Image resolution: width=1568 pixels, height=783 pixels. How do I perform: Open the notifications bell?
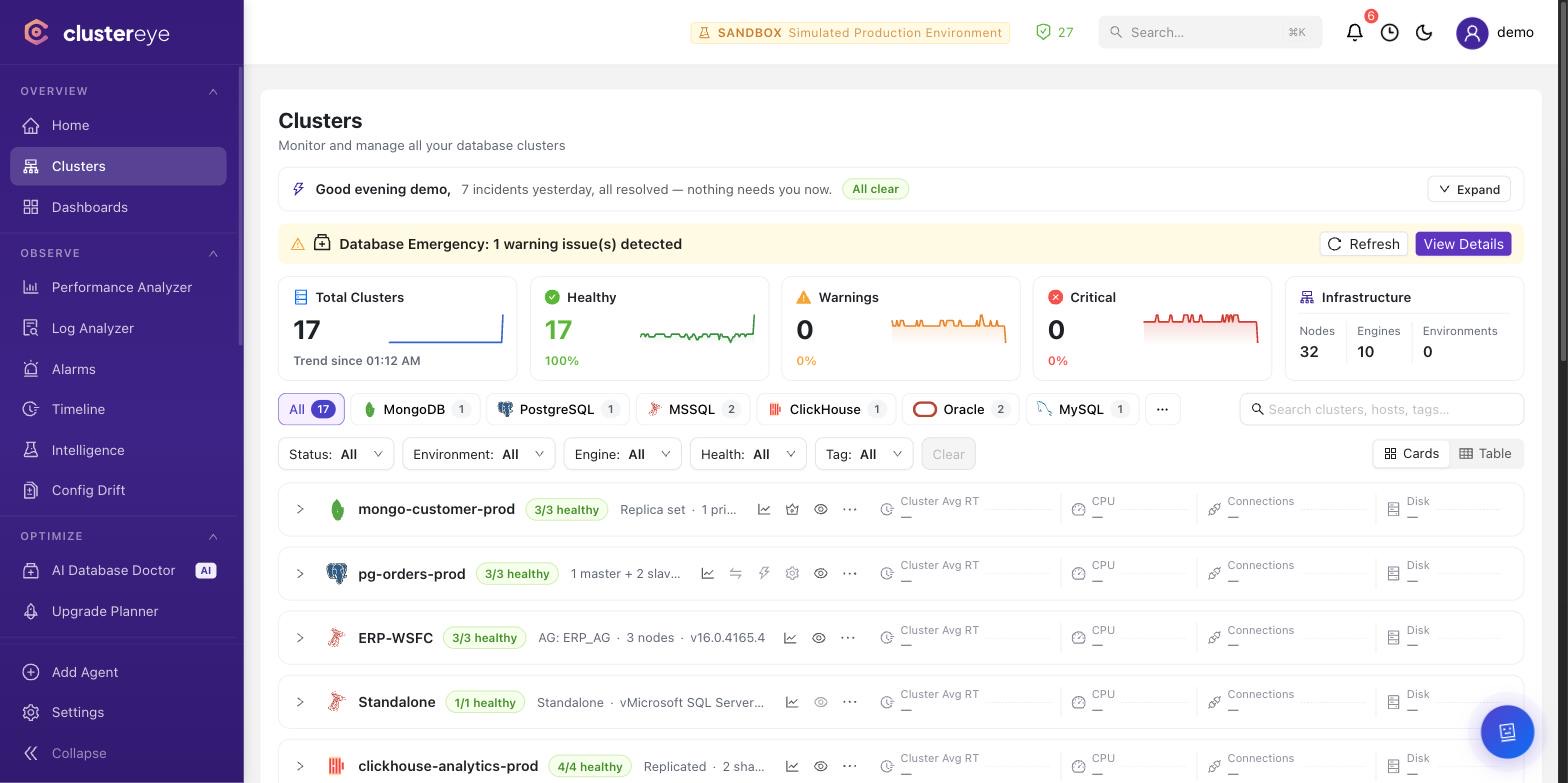pyautogui.click(x=1355, y=32)
